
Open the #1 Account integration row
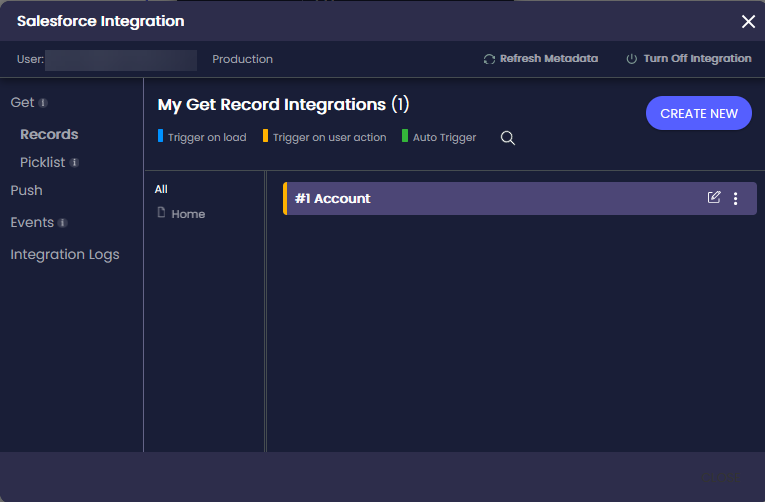point(520,199)
